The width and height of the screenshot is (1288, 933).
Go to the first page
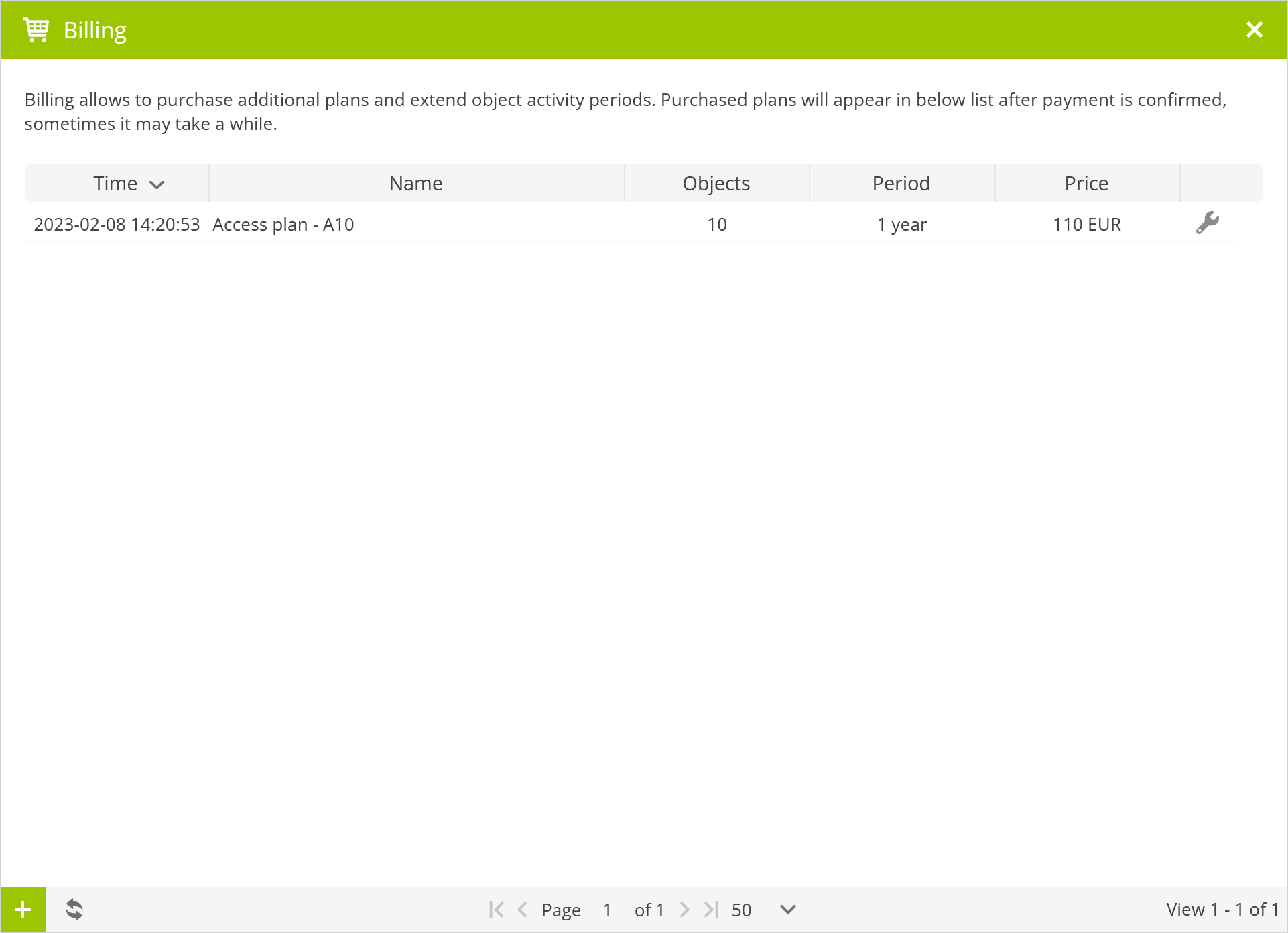(496, 910)
